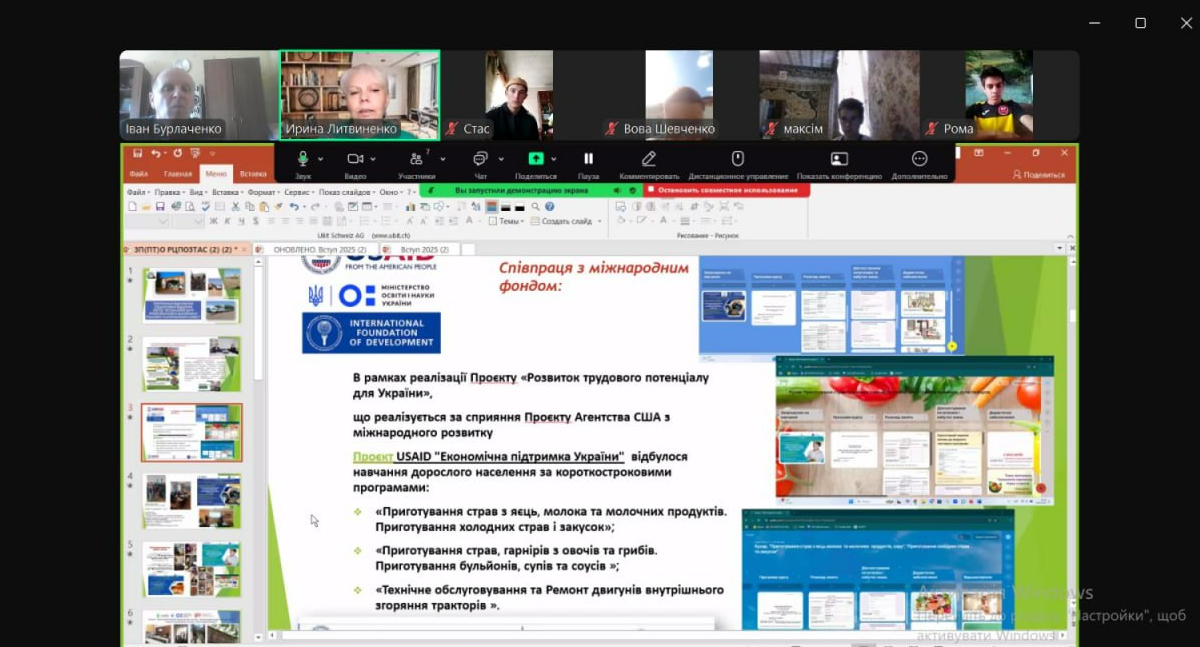Select the Меню ribbon tab
Screen dimensions: 1200x647
pos(216,174)
